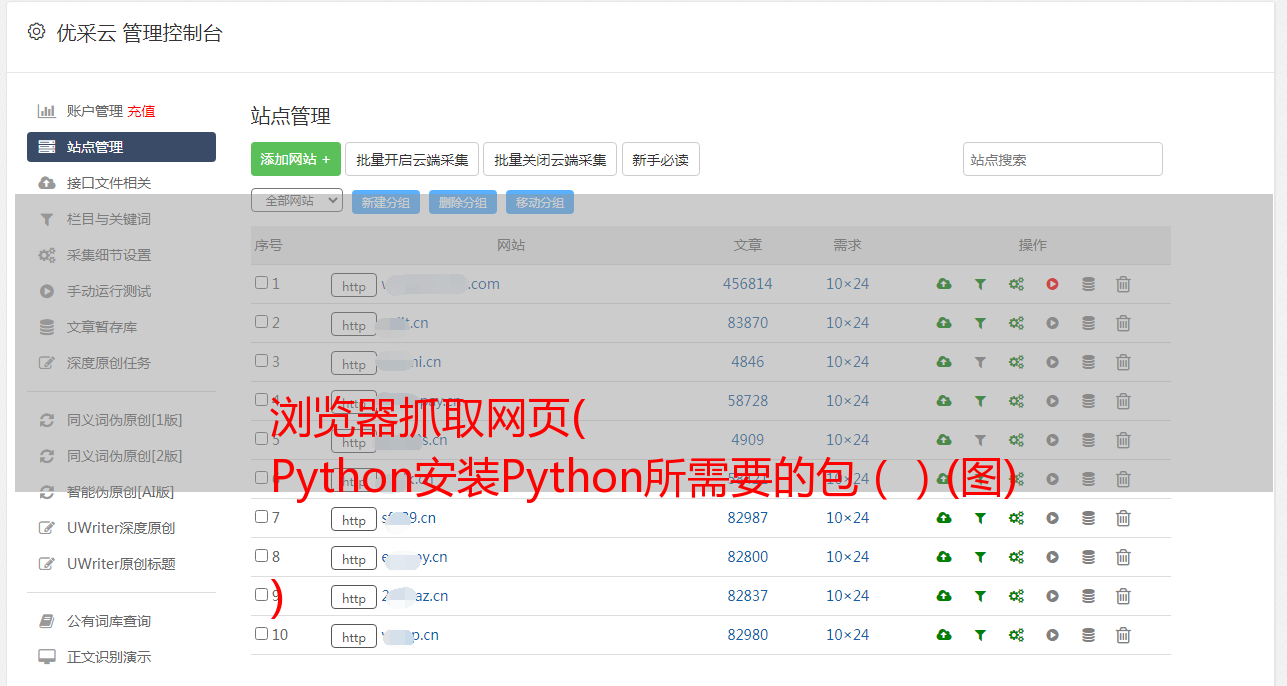The image size is (1287, 686).
Task: Open UWriter深度原创 in the sidebar
Action: pyautogui.click(x=121, y=528)
